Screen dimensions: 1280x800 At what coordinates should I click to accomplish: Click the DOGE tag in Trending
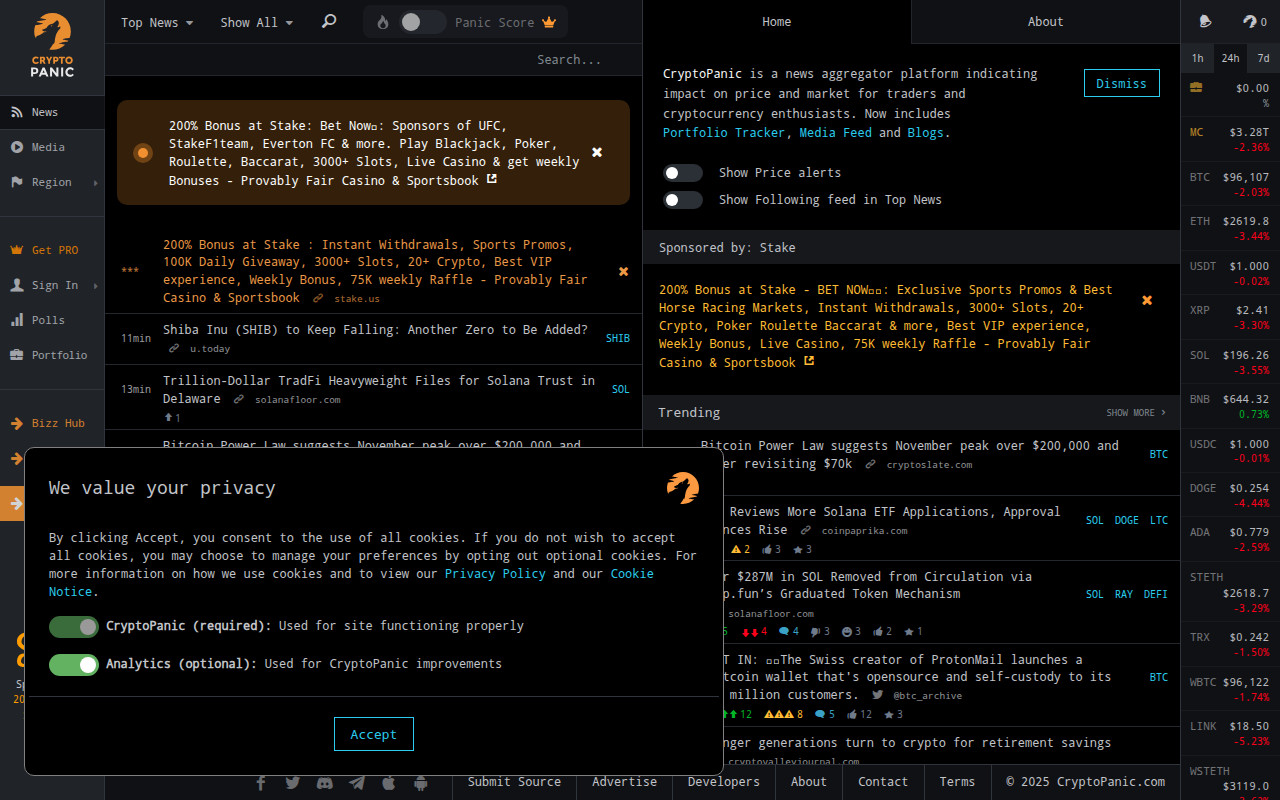pyautogui.click(x=1127, y=520)
